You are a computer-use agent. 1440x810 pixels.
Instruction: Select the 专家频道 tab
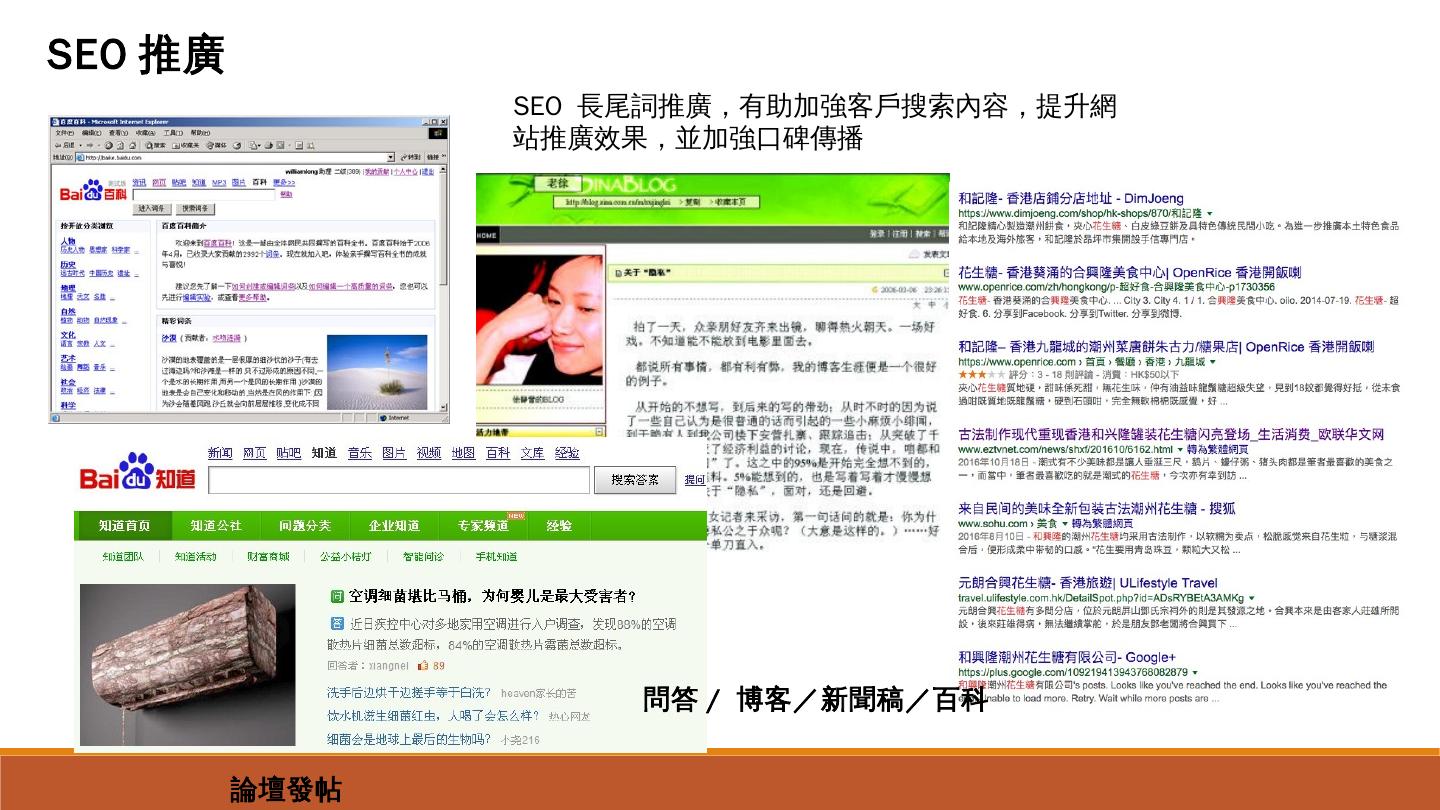(484, 525)
